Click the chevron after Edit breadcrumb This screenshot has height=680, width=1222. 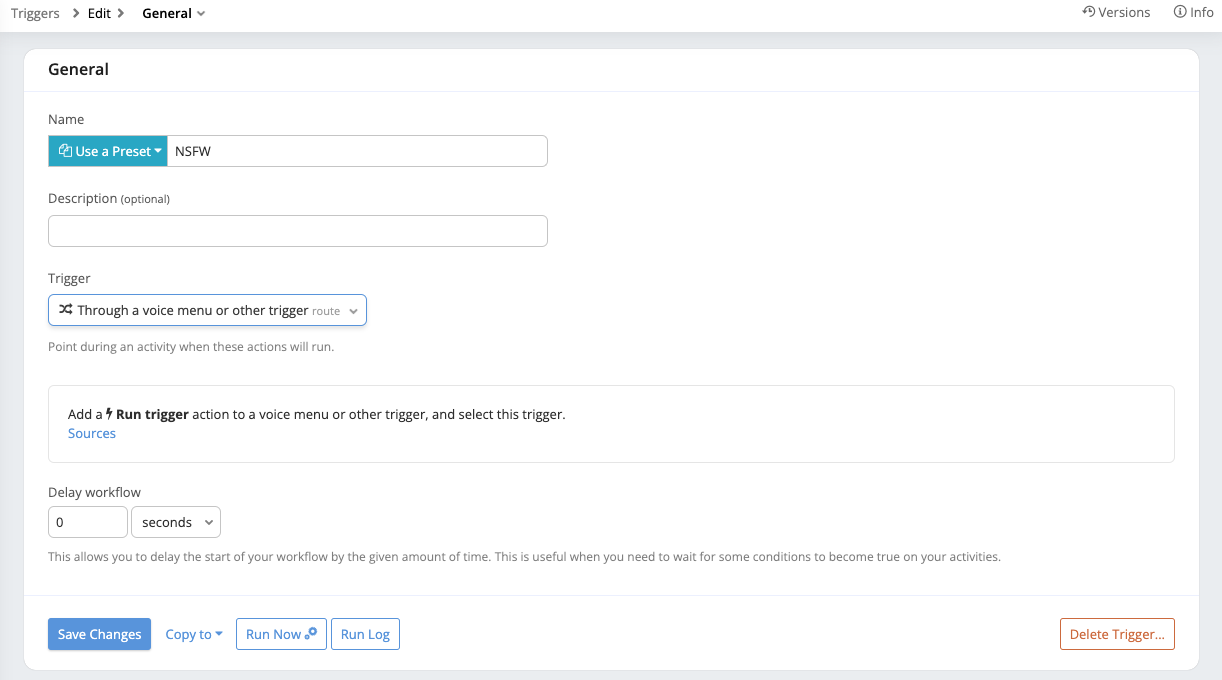[x=120, y=13]
